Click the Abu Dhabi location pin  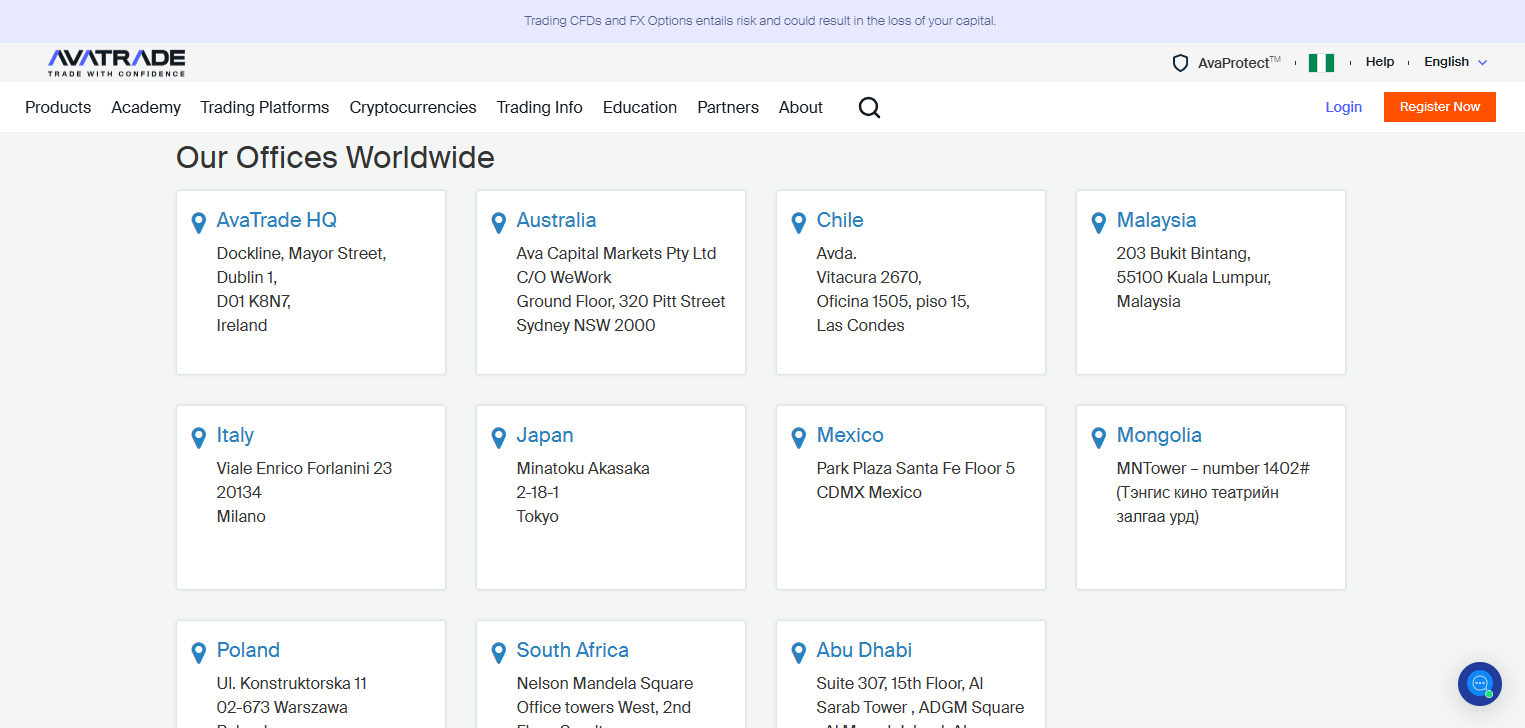click(798, 653)
